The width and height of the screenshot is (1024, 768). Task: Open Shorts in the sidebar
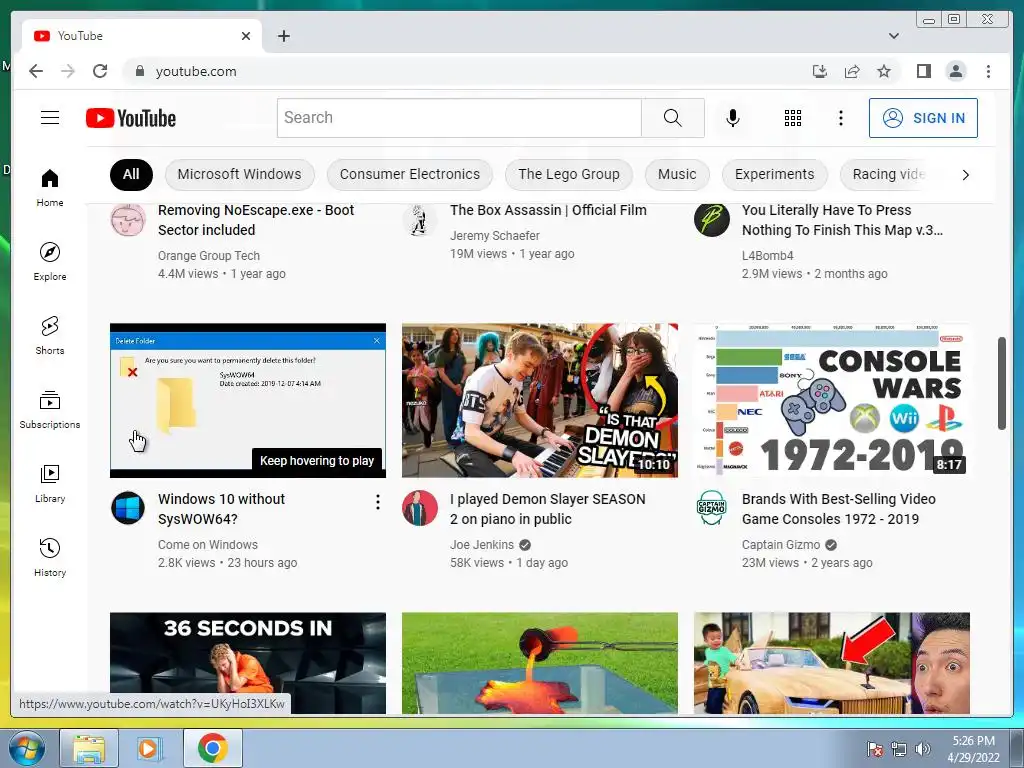50,336
